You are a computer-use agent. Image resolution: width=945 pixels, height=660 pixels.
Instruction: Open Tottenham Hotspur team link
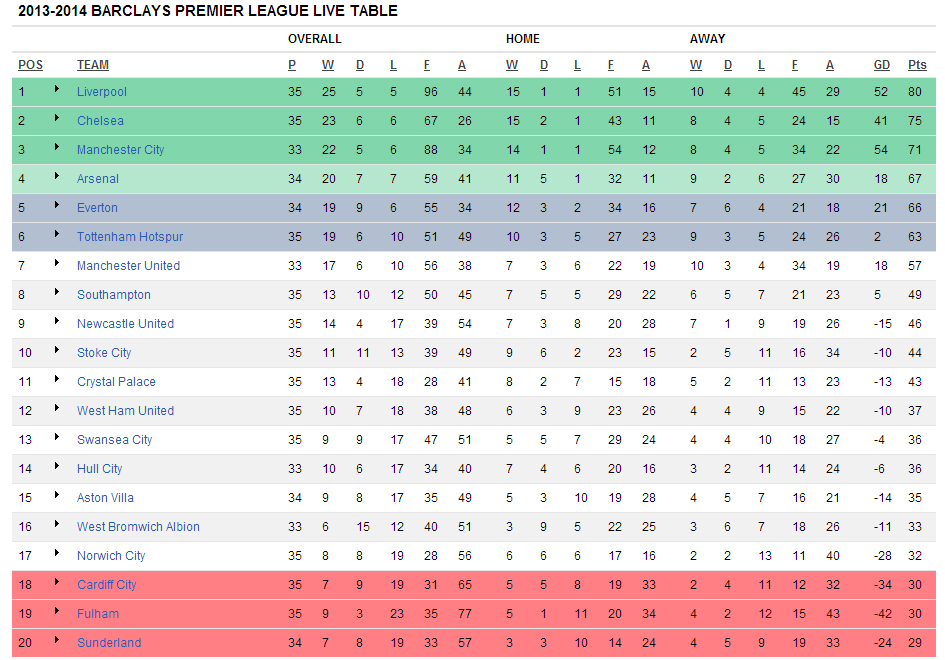[x=130, y=237]
